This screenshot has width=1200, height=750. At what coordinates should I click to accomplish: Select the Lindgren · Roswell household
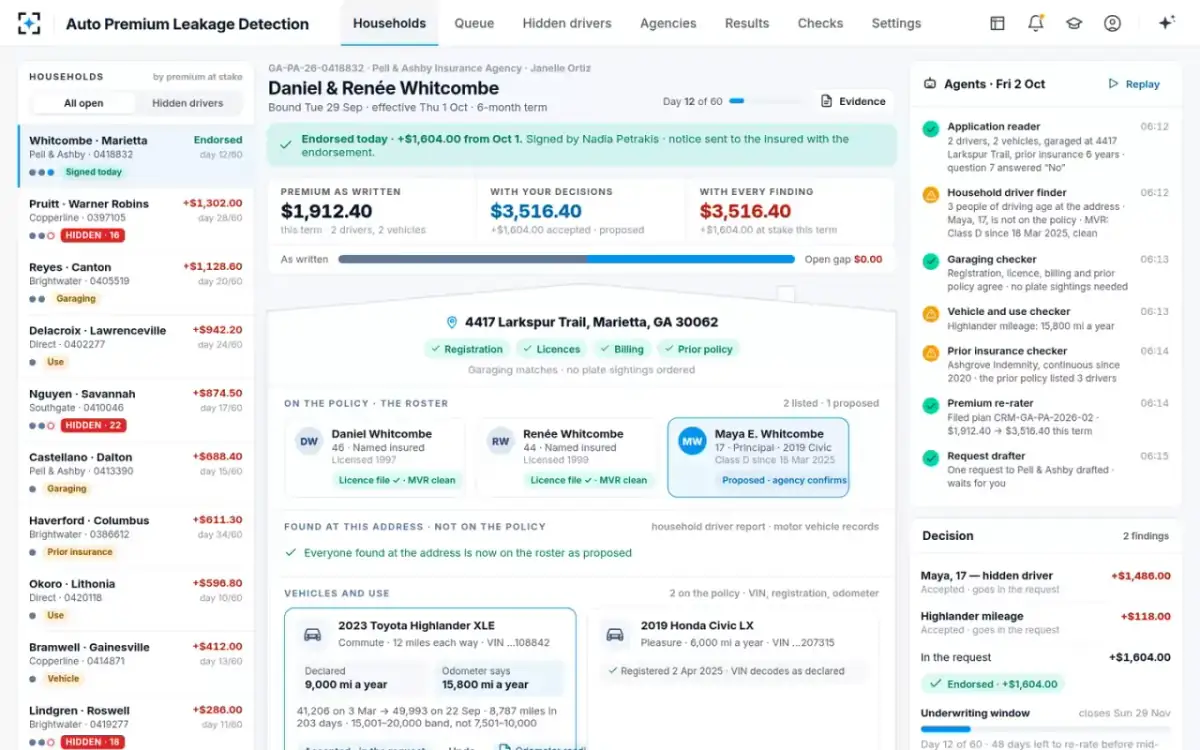(136, 724)
